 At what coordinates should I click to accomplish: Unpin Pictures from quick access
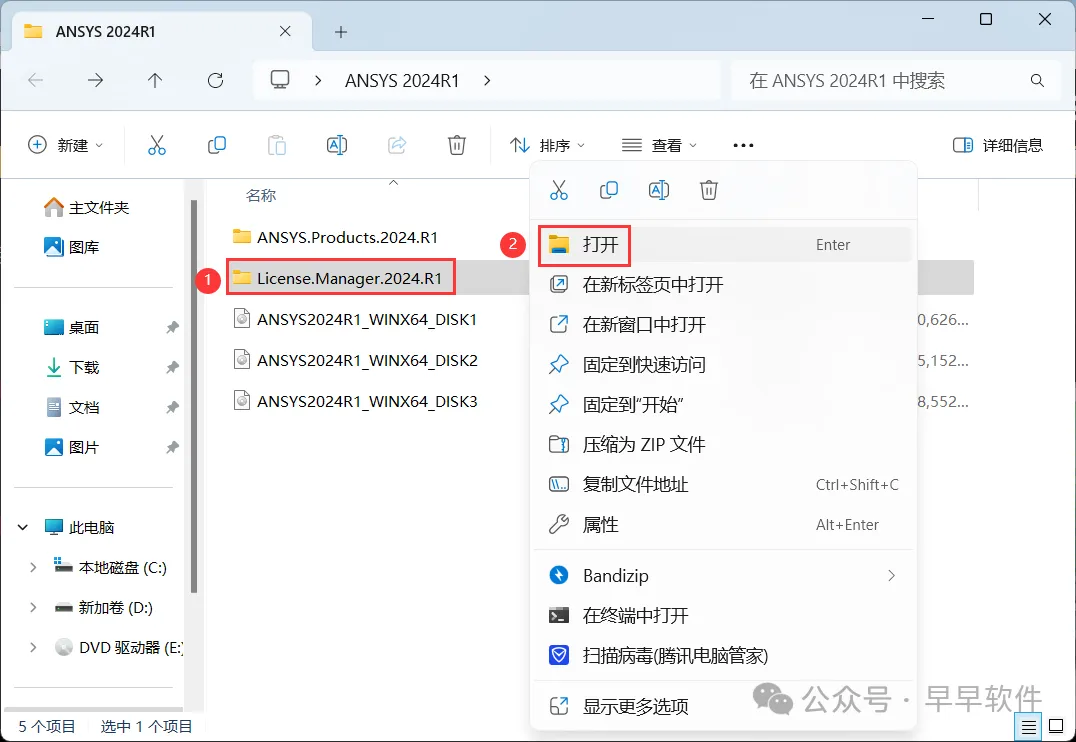point(172,448)
